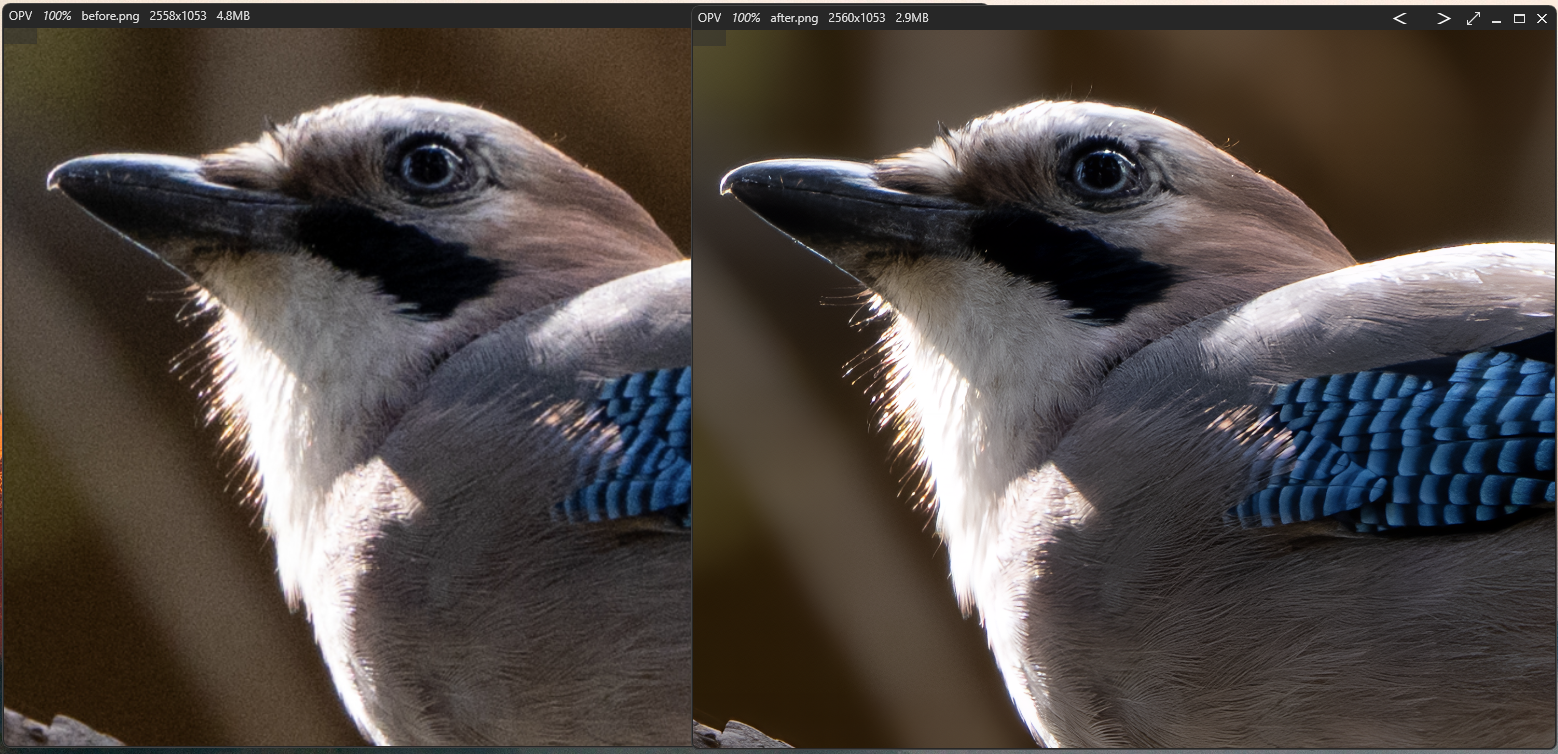The width and height of the screenshot is (1558, 754).
Task: Click the 2.9MB file size label
Action: [912, 18]
